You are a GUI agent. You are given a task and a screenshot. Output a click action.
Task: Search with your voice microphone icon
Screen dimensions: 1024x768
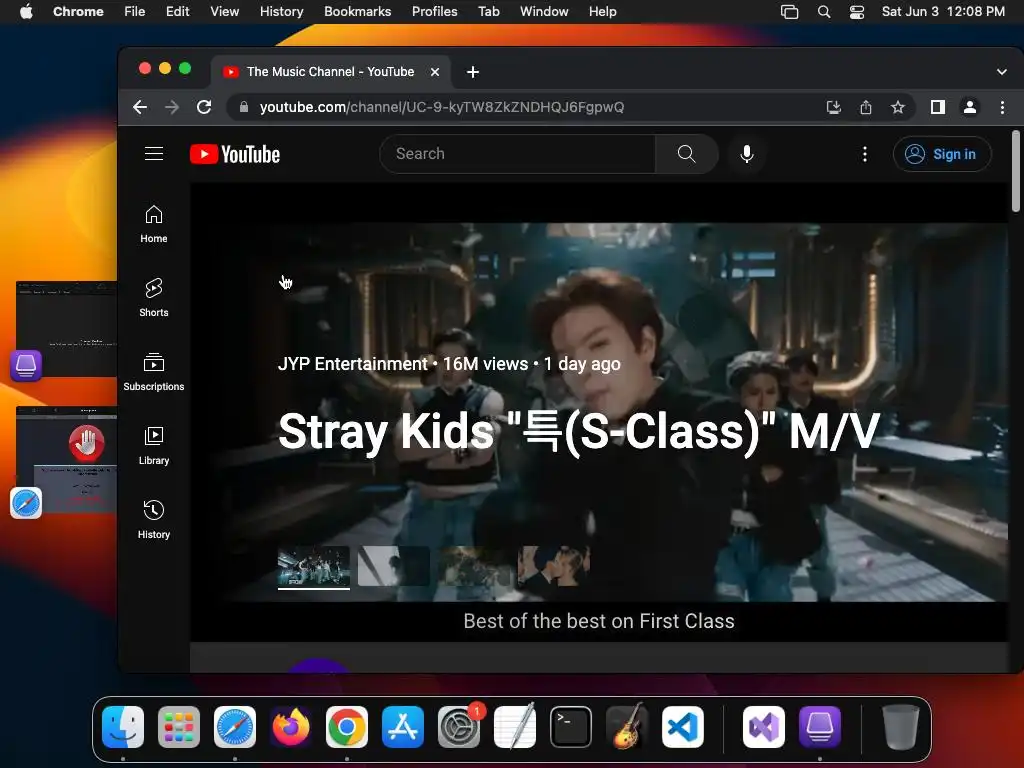coord(747,154)
